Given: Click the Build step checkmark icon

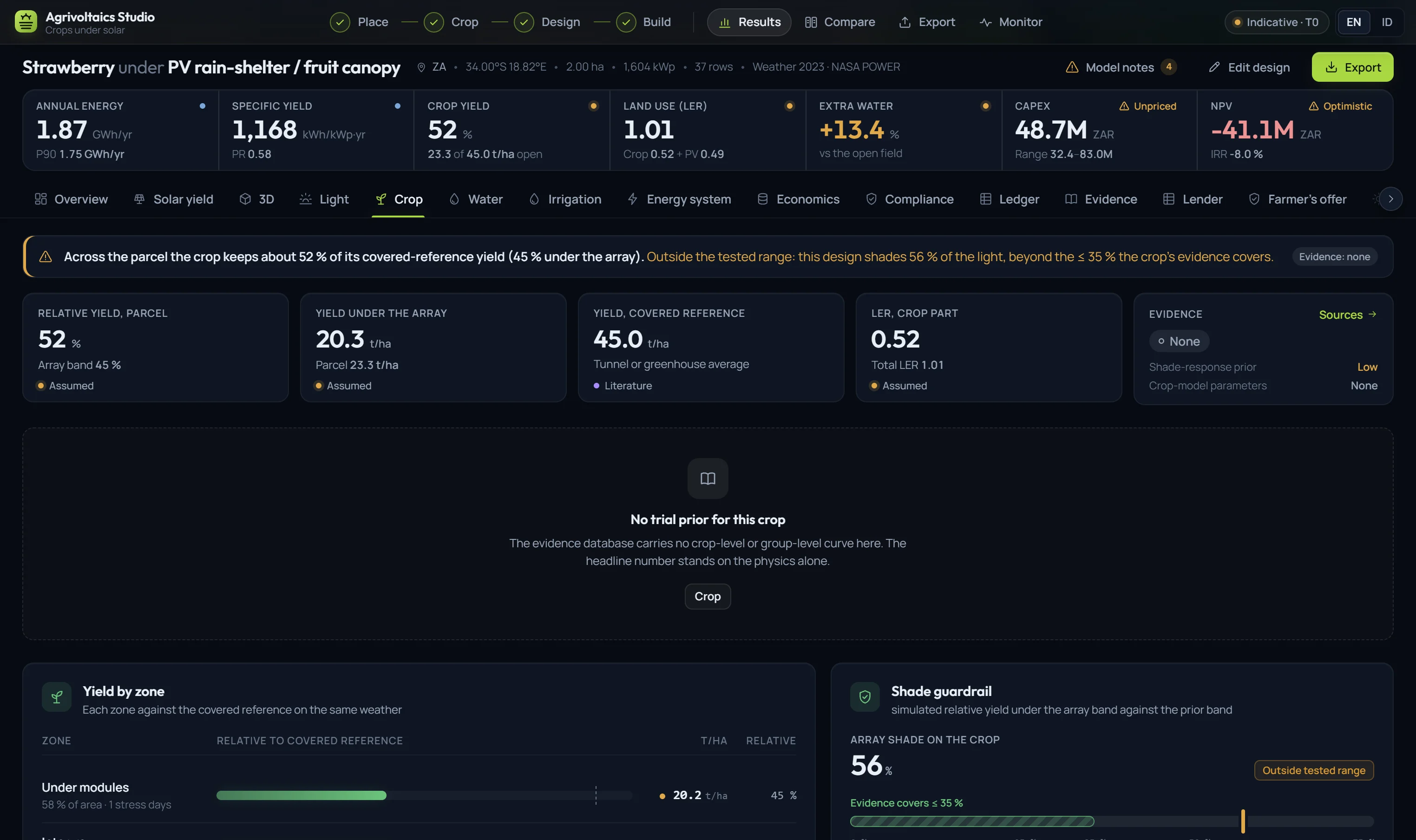Looking at the screenshot, I should coord(625,22).
